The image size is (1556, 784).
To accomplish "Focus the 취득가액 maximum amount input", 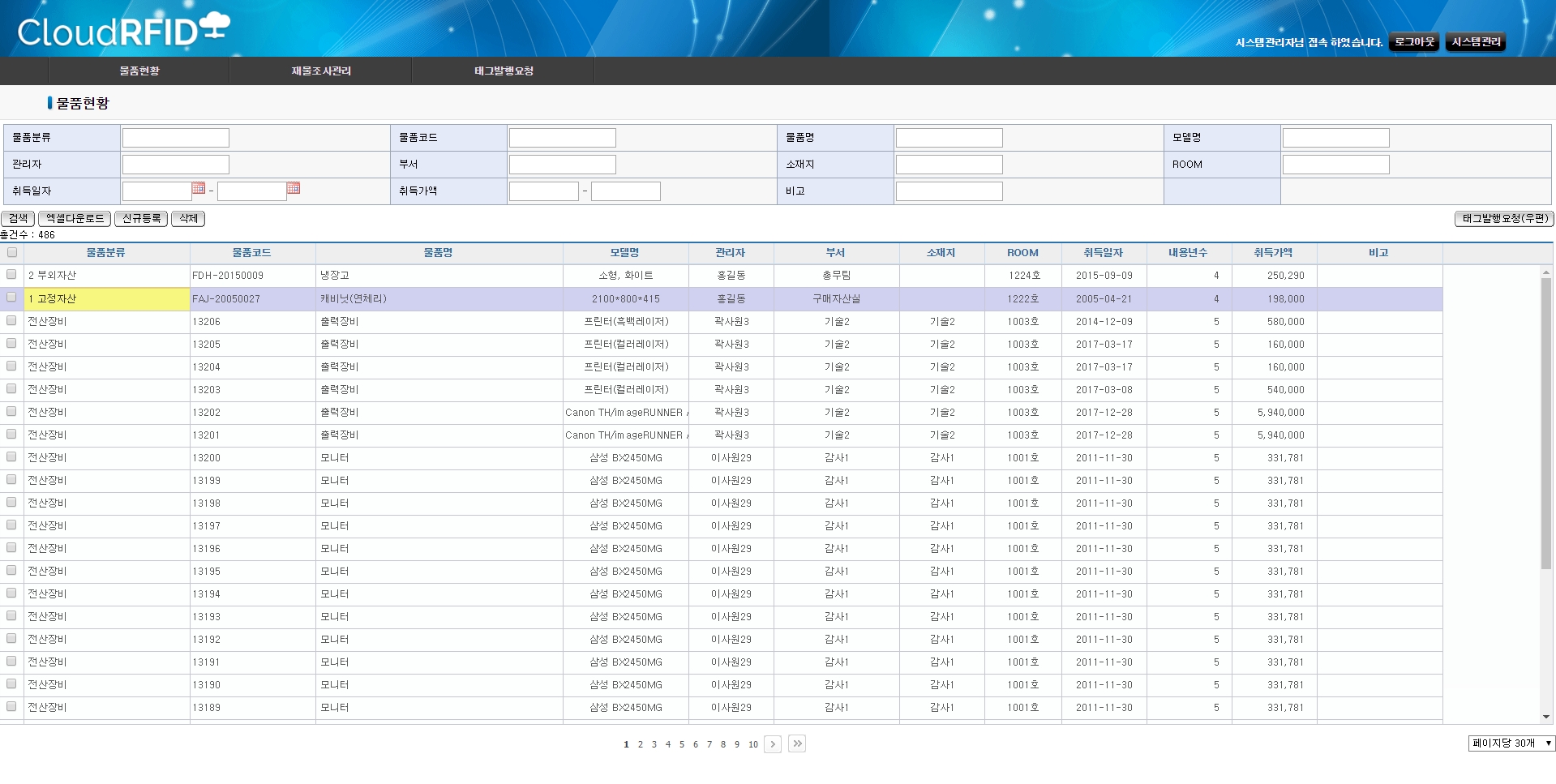I will [x=626, y=191].
